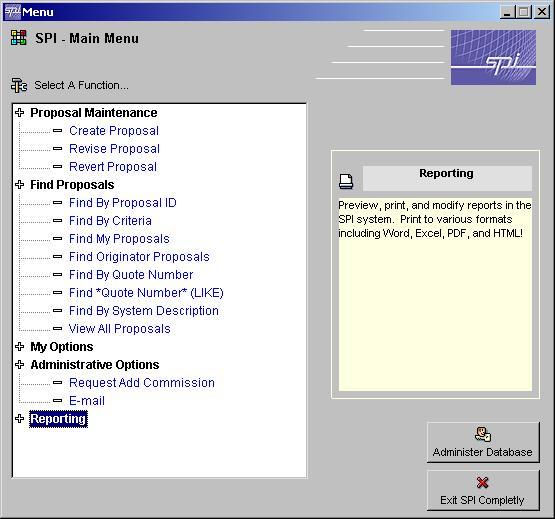Select Find By Criteria
Image resolution: width=555 pixels, height=519 pixels.
point(110,221)
